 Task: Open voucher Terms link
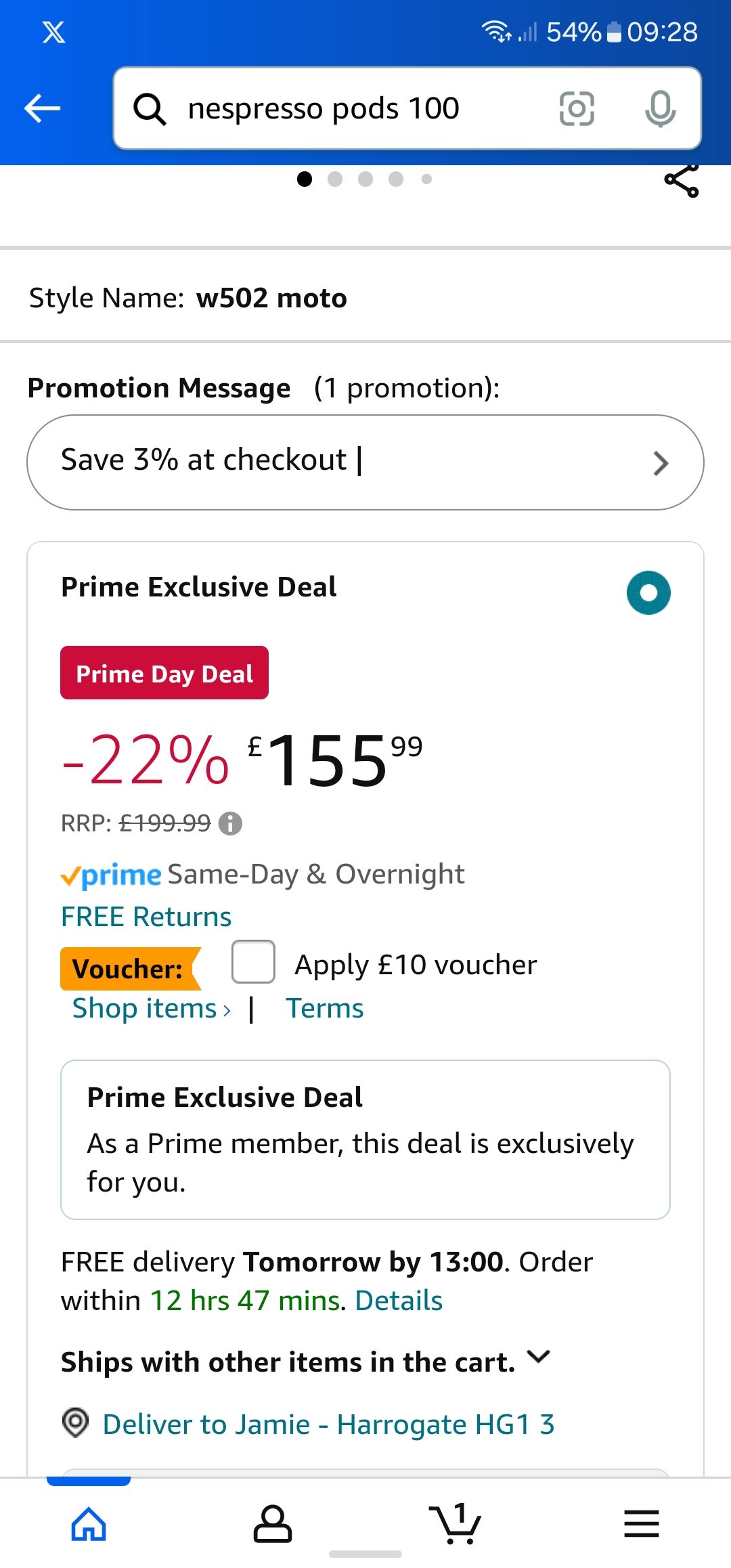tap(325, 1008)
